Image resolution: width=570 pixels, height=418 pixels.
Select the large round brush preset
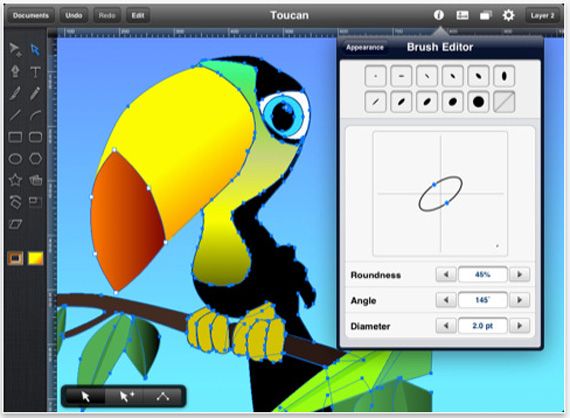pos(478,102)
